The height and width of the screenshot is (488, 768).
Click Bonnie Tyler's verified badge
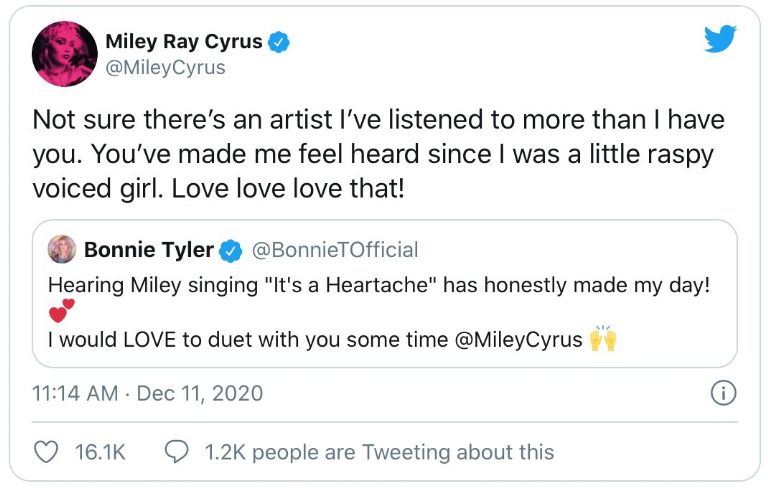pos(230,249)
